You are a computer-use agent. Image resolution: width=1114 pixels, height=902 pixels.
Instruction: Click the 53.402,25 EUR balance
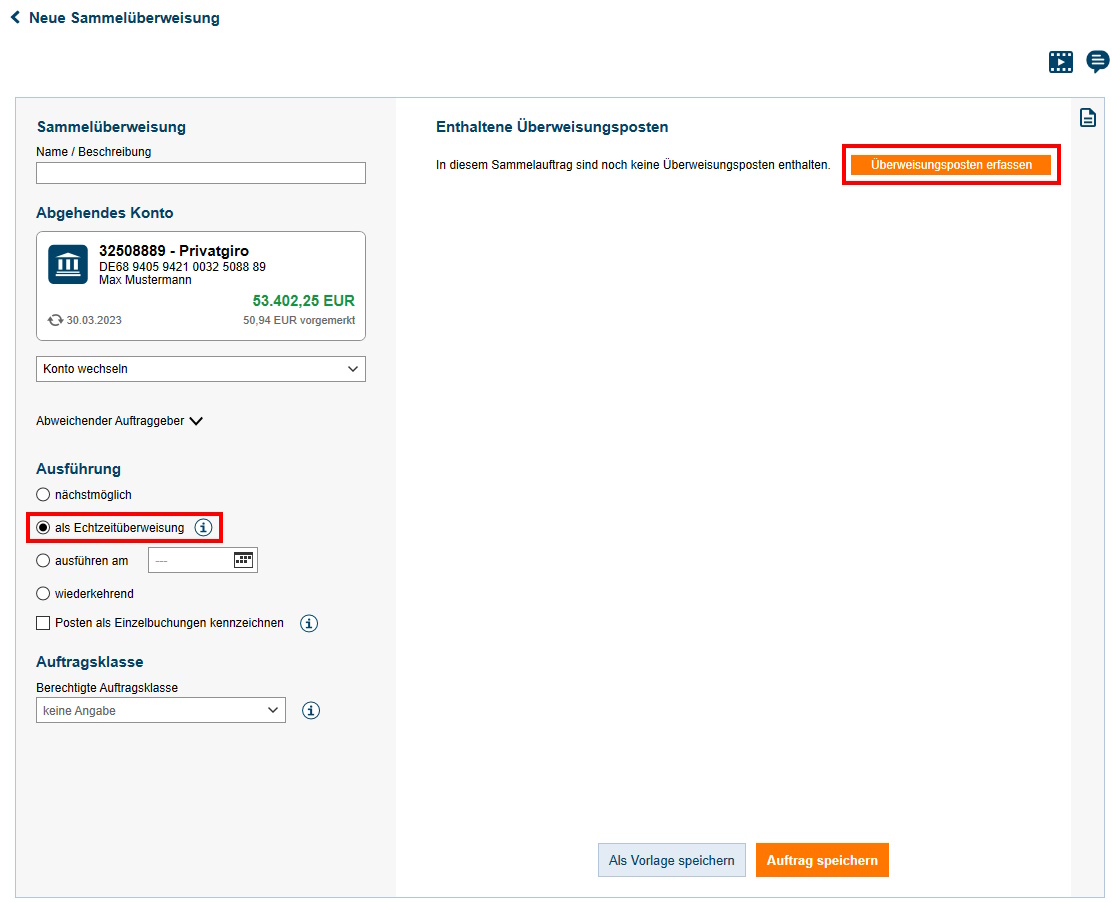pos(303,300)
